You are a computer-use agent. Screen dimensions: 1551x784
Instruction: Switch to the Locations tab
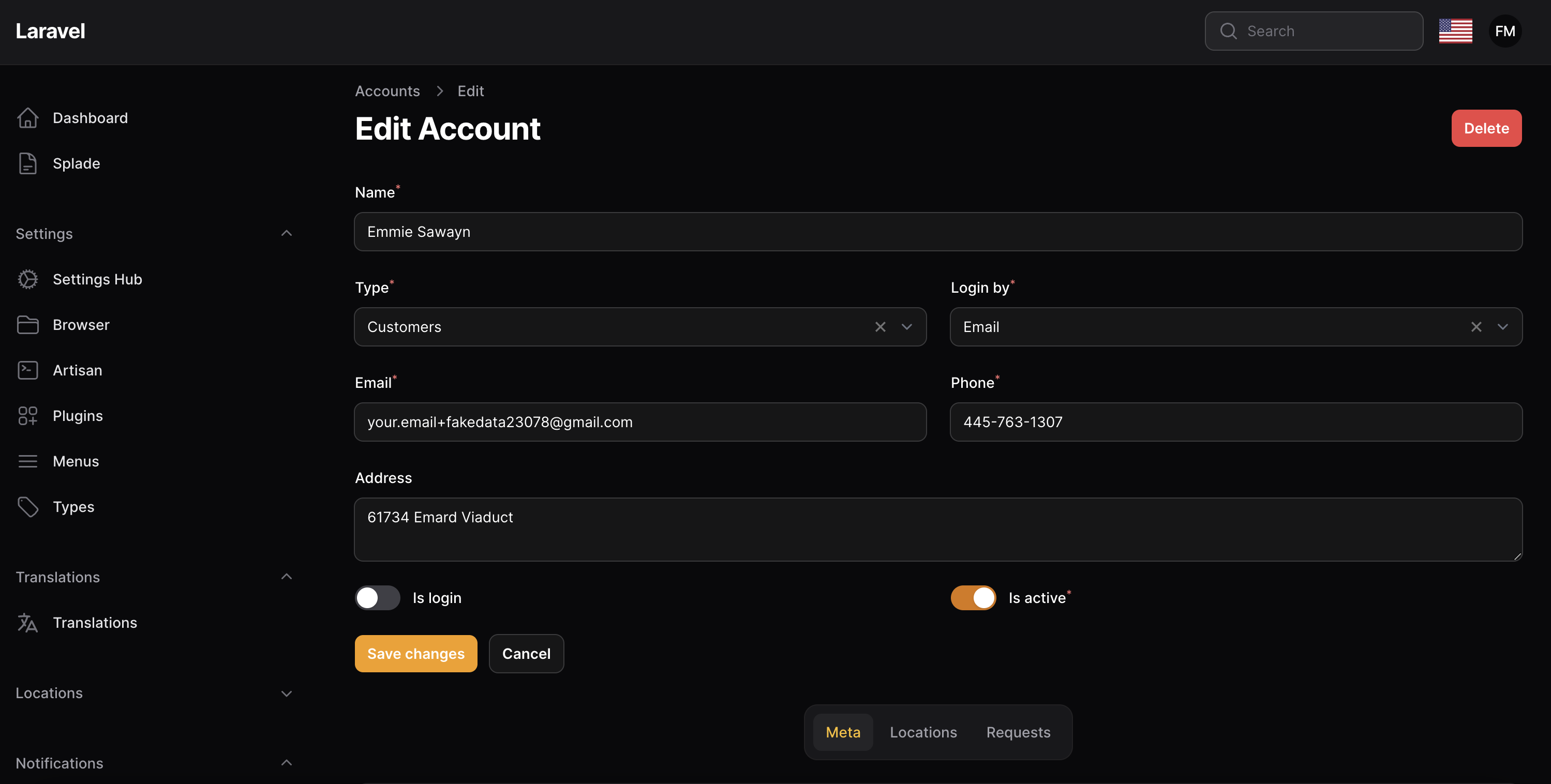point(923,732)
